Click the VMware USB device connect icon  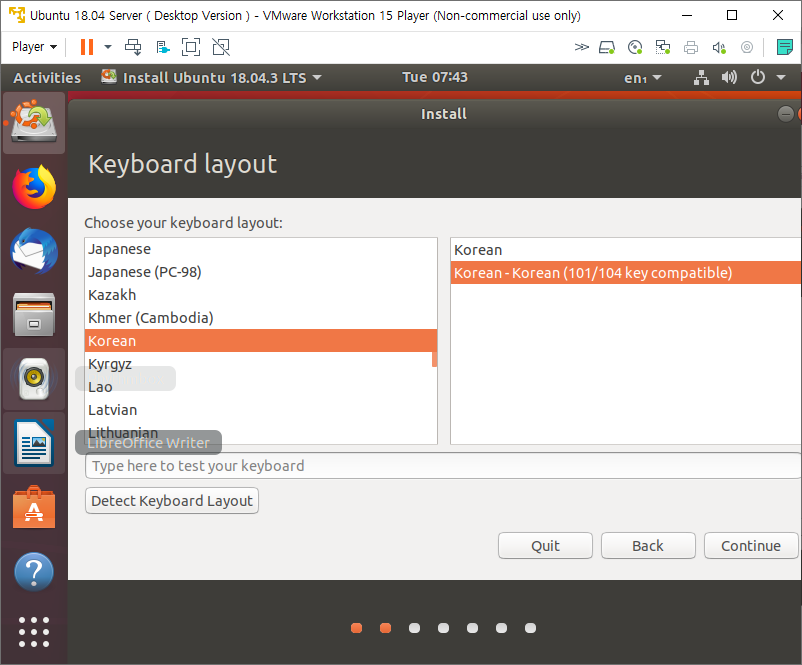(162, 48)
